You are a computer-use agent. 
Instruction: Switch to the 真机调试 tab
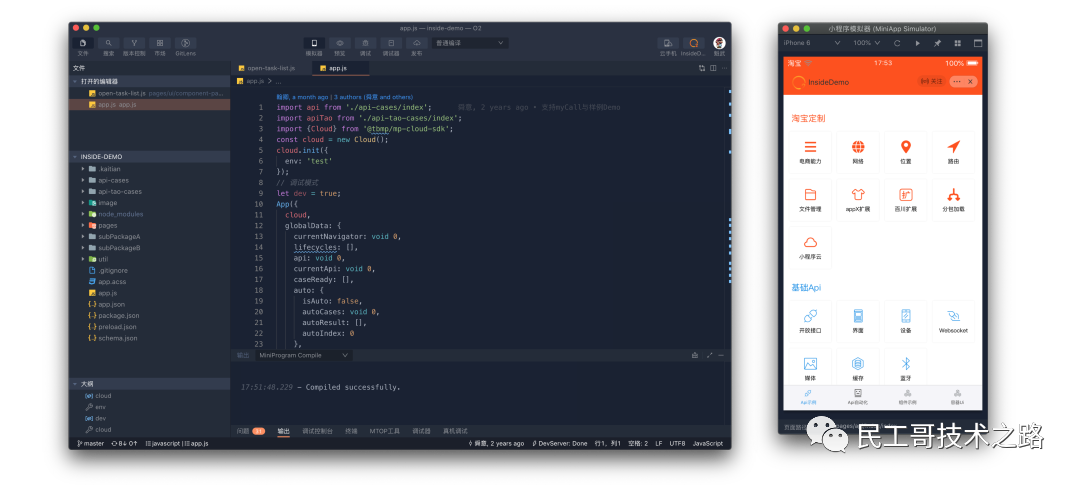point(455,431)
